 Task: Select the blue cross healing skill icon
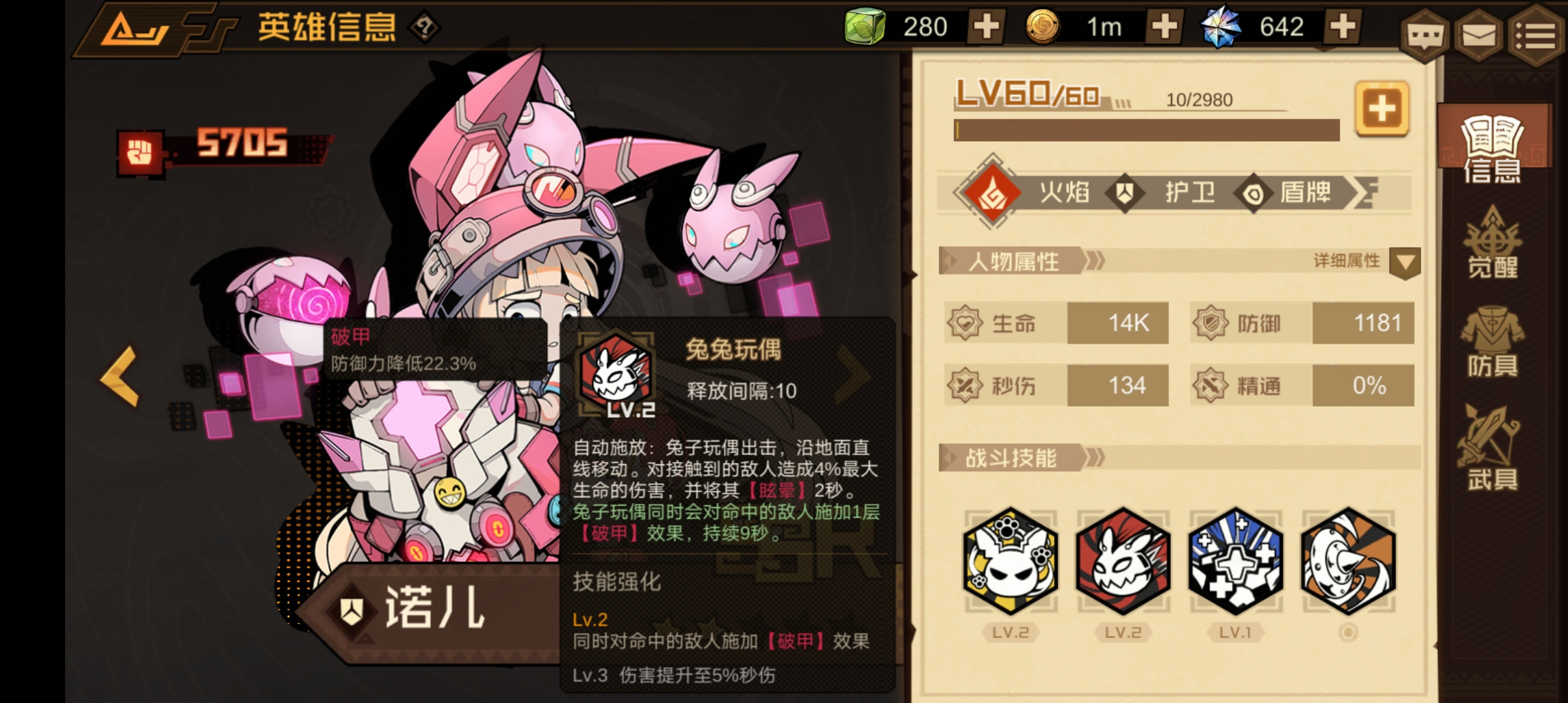(1235, 561)
